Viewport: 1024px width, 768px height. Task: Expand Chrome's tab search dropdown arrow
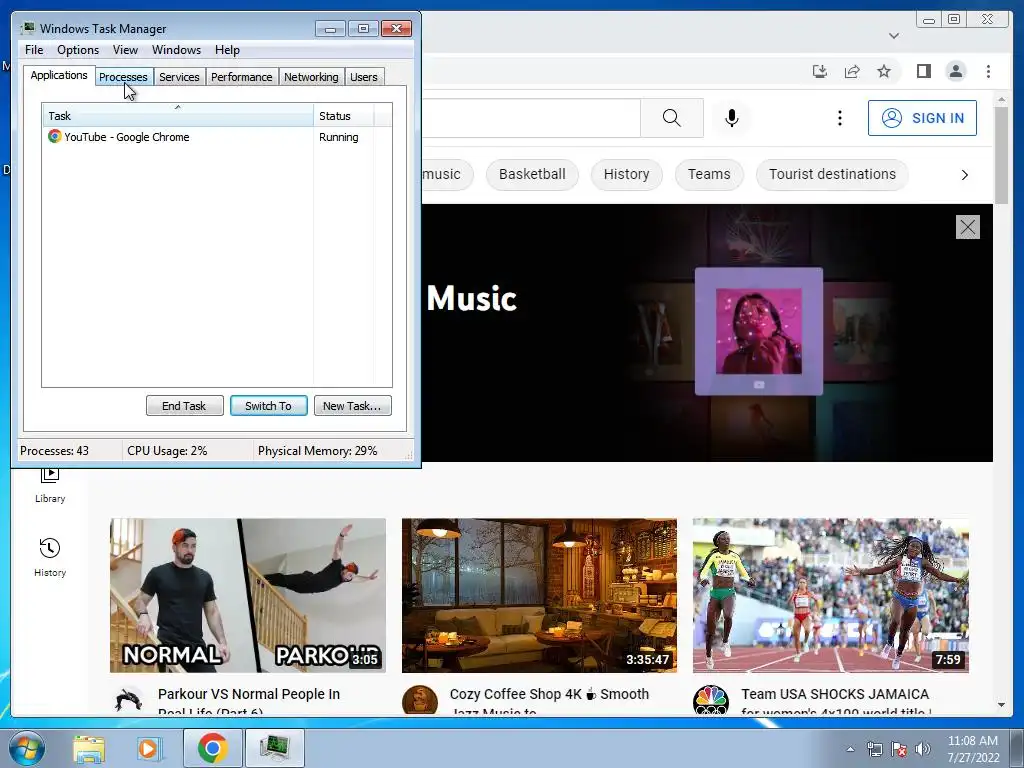pos(894,36)
